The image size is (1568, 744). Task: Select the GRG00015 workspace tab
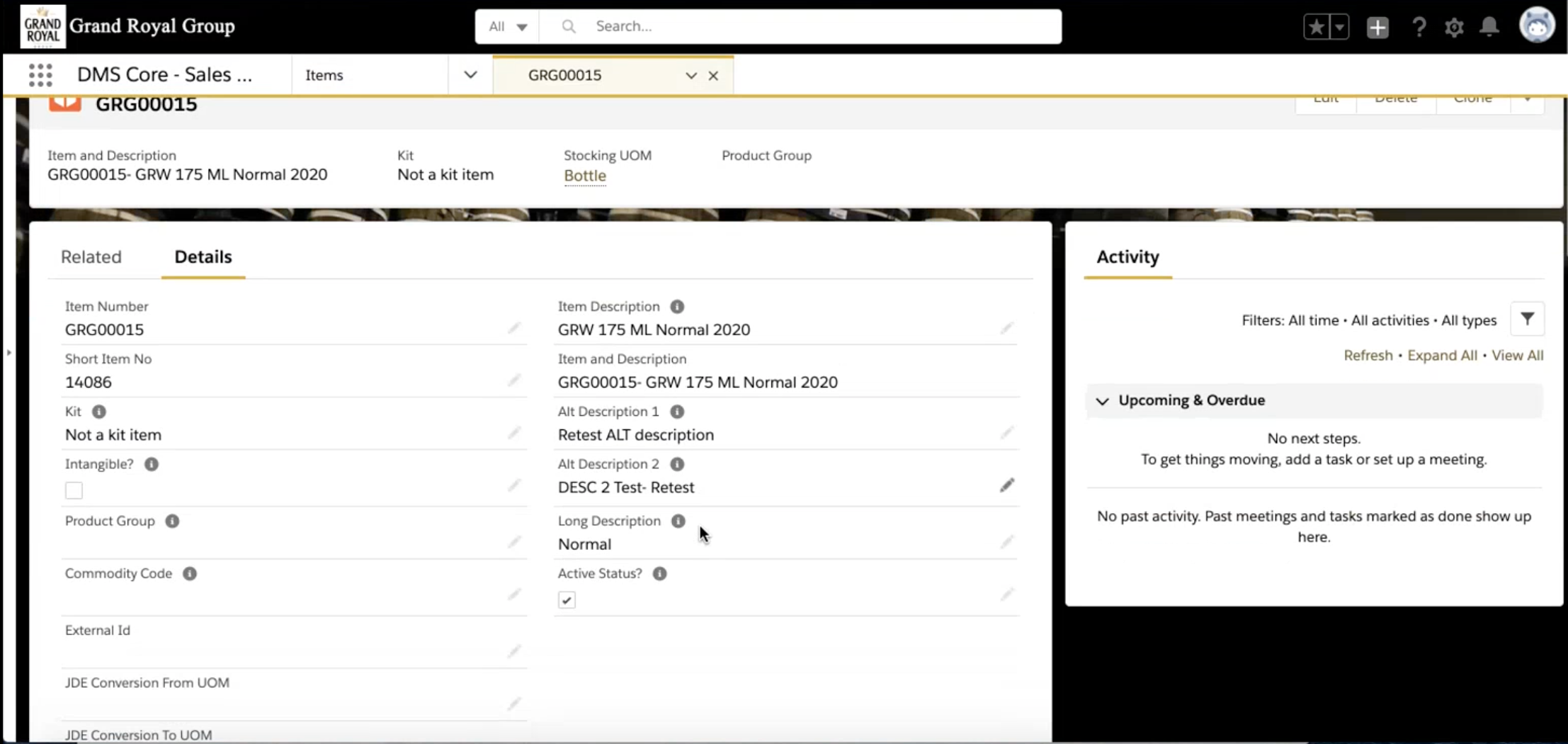564,75
